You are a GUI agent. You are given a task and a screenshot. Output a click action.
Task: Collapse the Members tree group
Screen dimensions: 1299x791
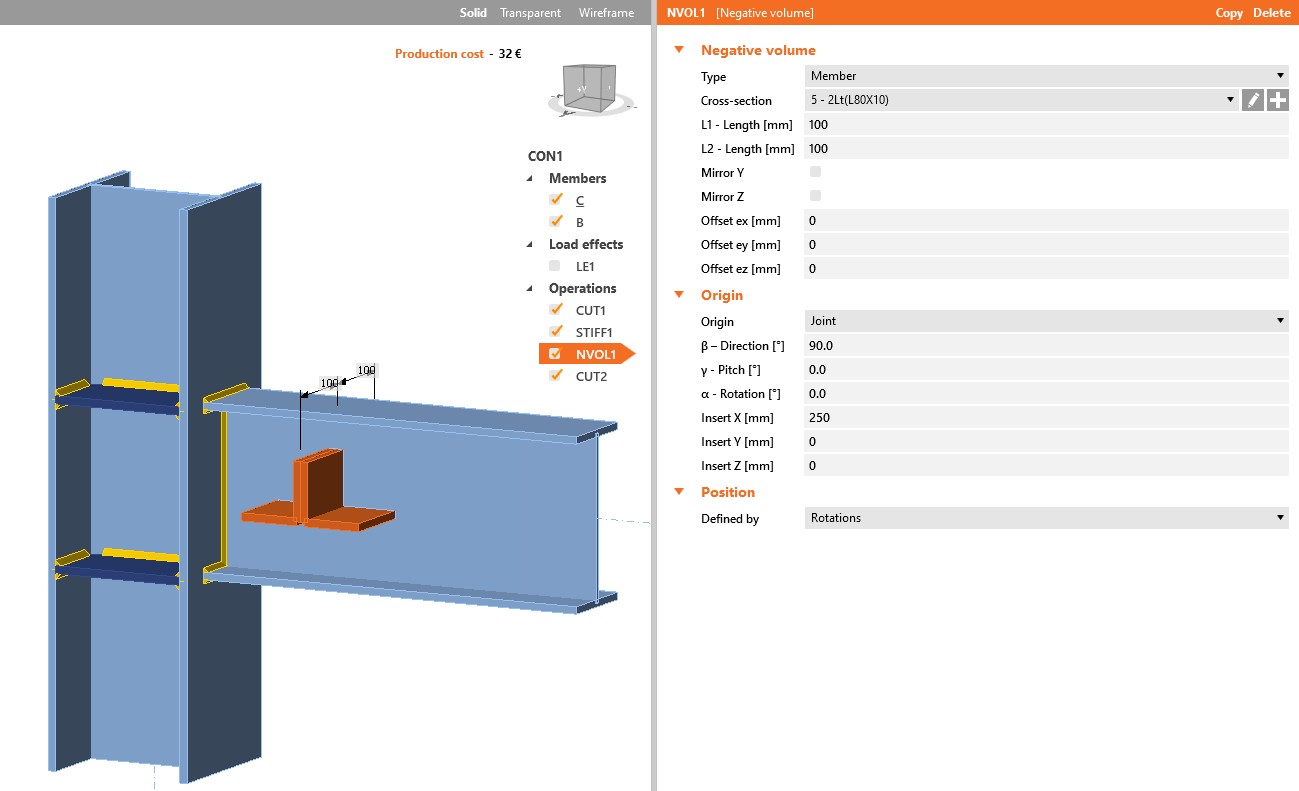pos(530,178)
